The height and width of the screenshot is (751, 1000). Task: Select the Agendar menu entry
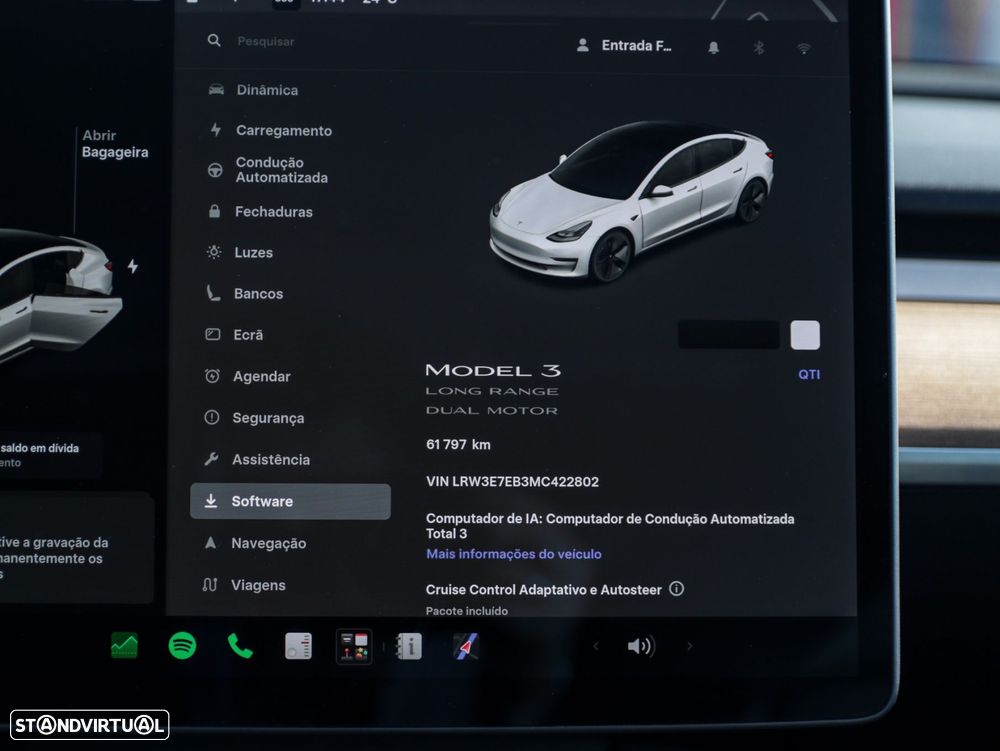[248, 377]
